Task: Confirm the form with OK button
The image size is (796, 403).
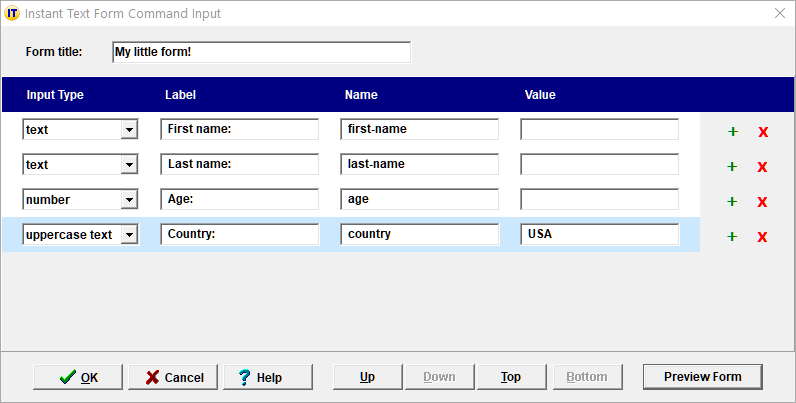Action: point(78,377)
